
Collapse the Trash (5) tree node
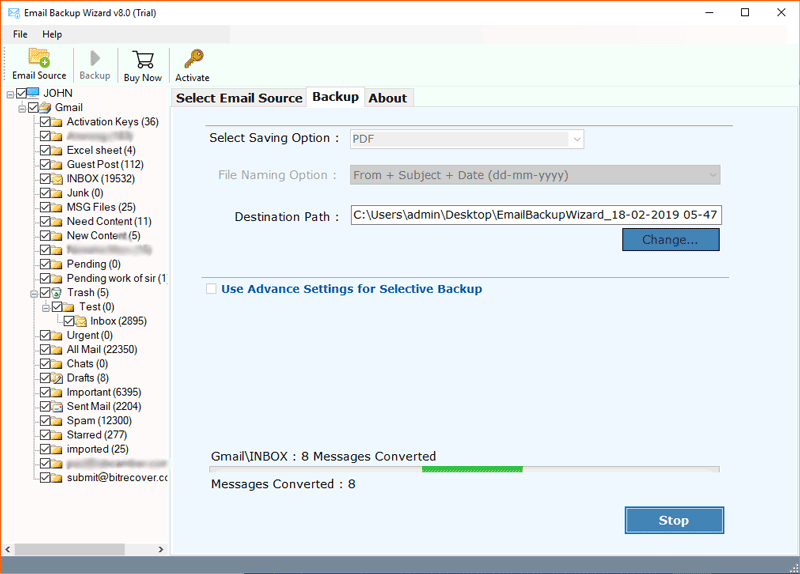(x=34, y=294)
